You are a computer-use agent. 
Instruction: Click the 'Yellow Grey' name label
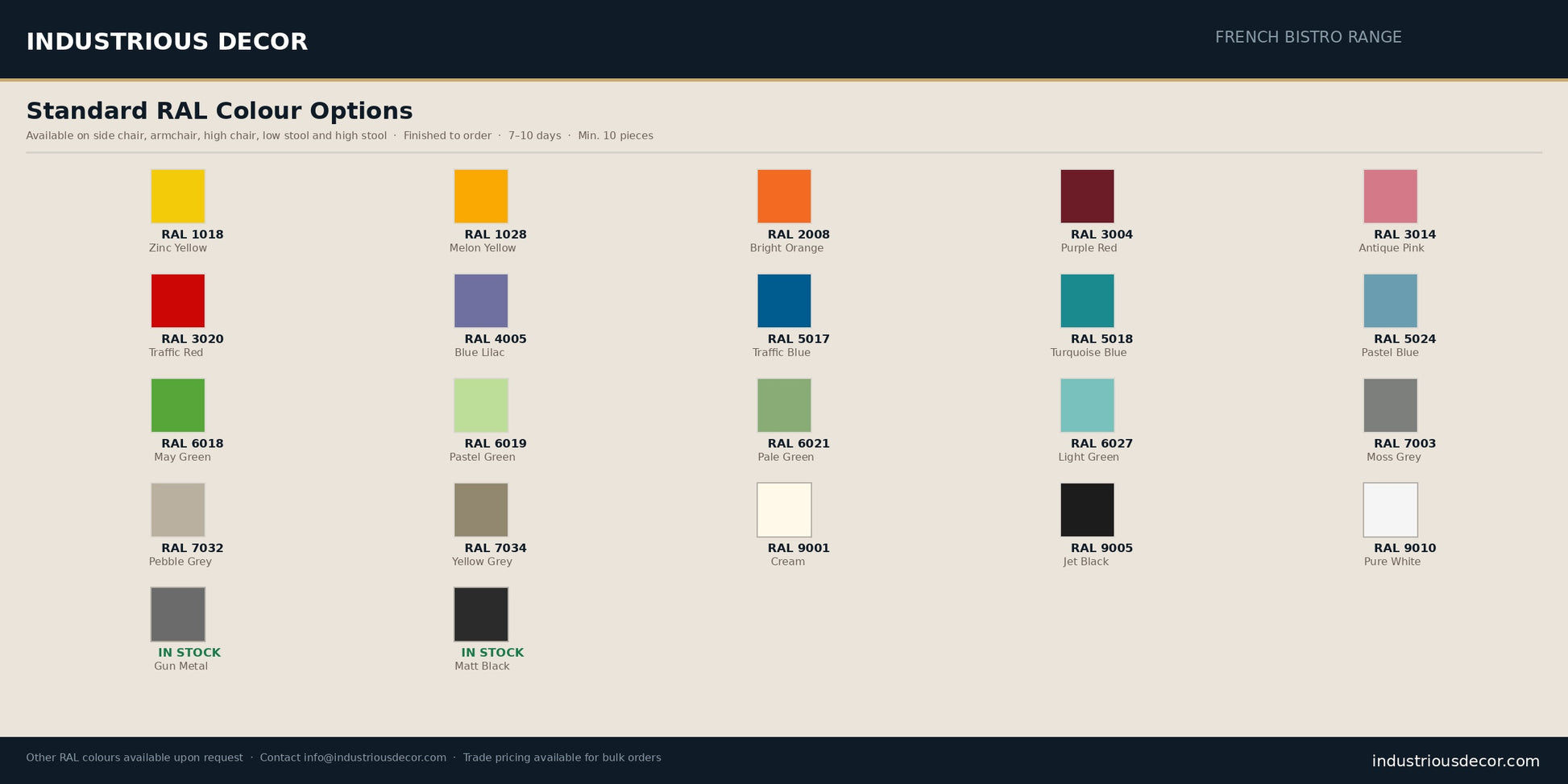pyautogui.click(x=482, y=562)
